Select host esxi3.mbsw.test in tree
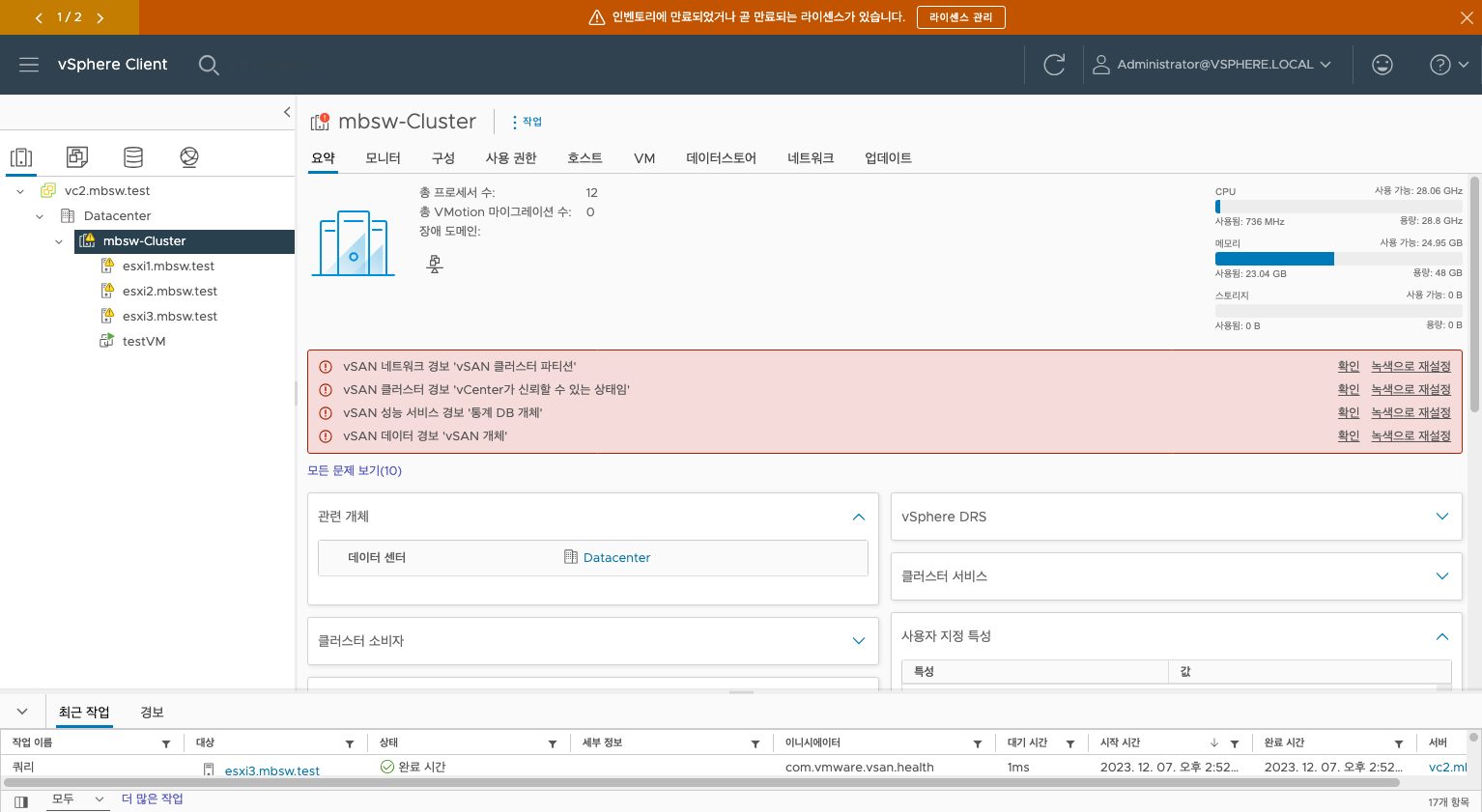 tap(169, 317)
